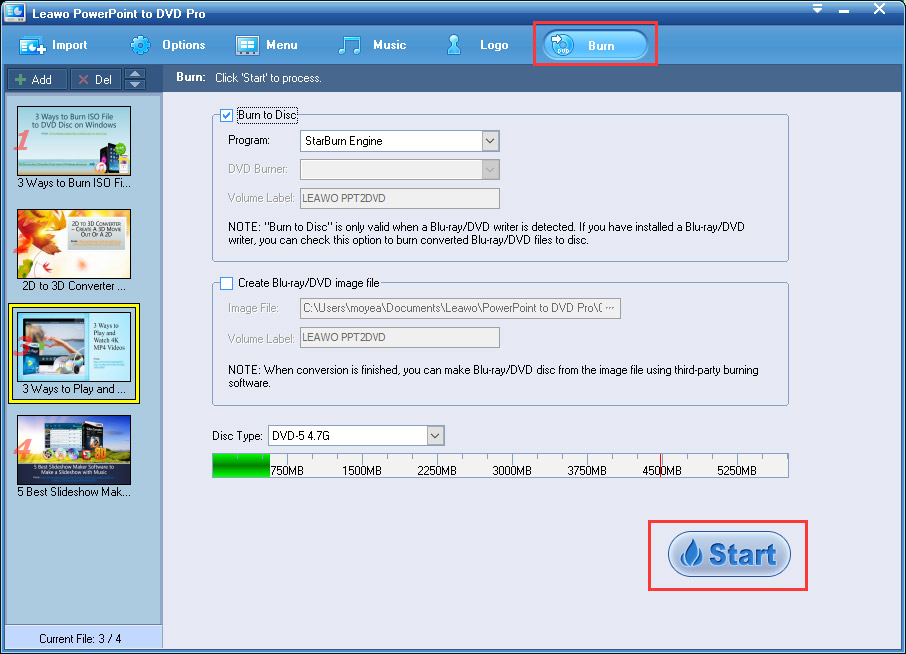This screenshot has width=906, height=654.
Task: Switch to the Burn tab
Action: (595, 46)
